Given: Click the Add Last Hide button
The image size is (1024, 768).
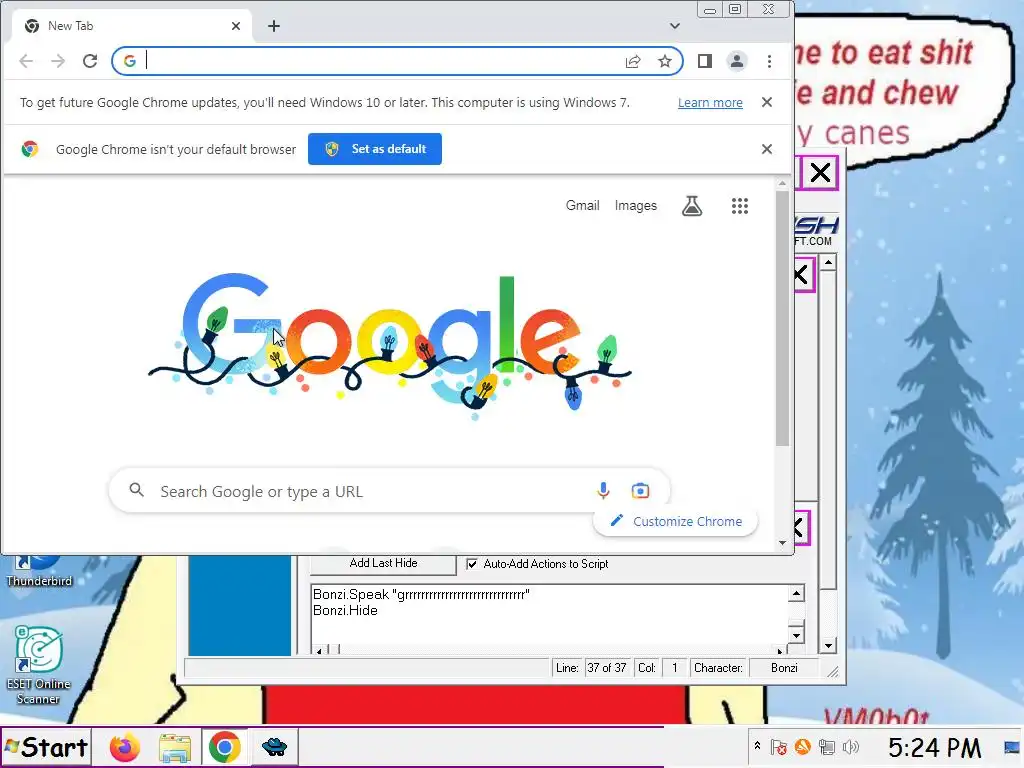Looking at the screenshot, I should (x=383, y=564).
